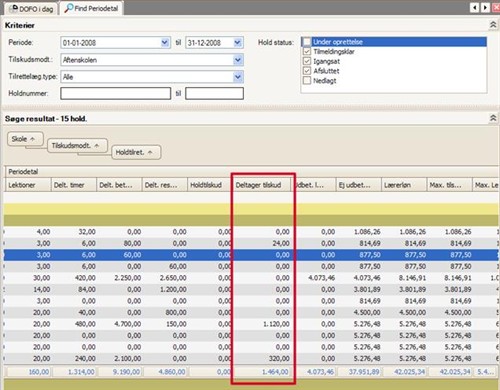This screenshot has width=500, height=390.
Task: Click the 4.700,00 Delt. bet. cell
Action: coord(119,324)
